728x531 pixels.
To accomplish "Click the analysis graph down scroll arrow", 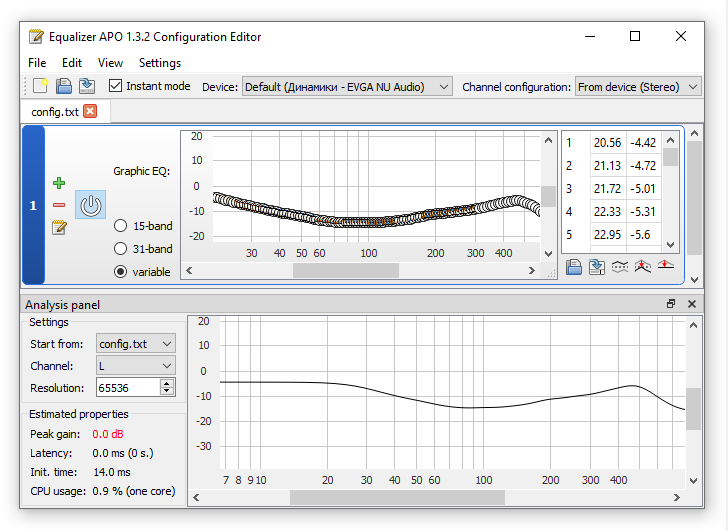I will pyautogui.click(x=693, y=481).
